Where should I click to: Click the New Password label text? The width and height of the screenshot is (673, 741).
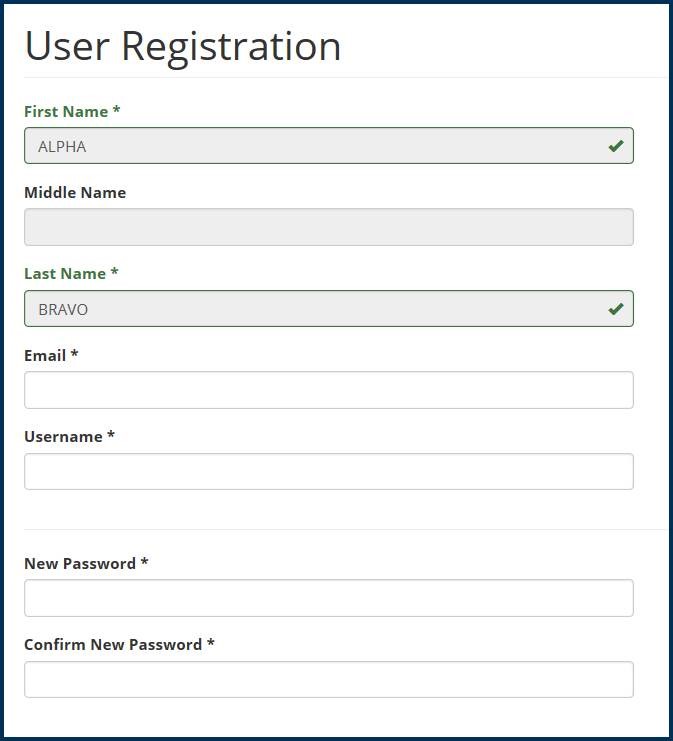coord(80,563)
